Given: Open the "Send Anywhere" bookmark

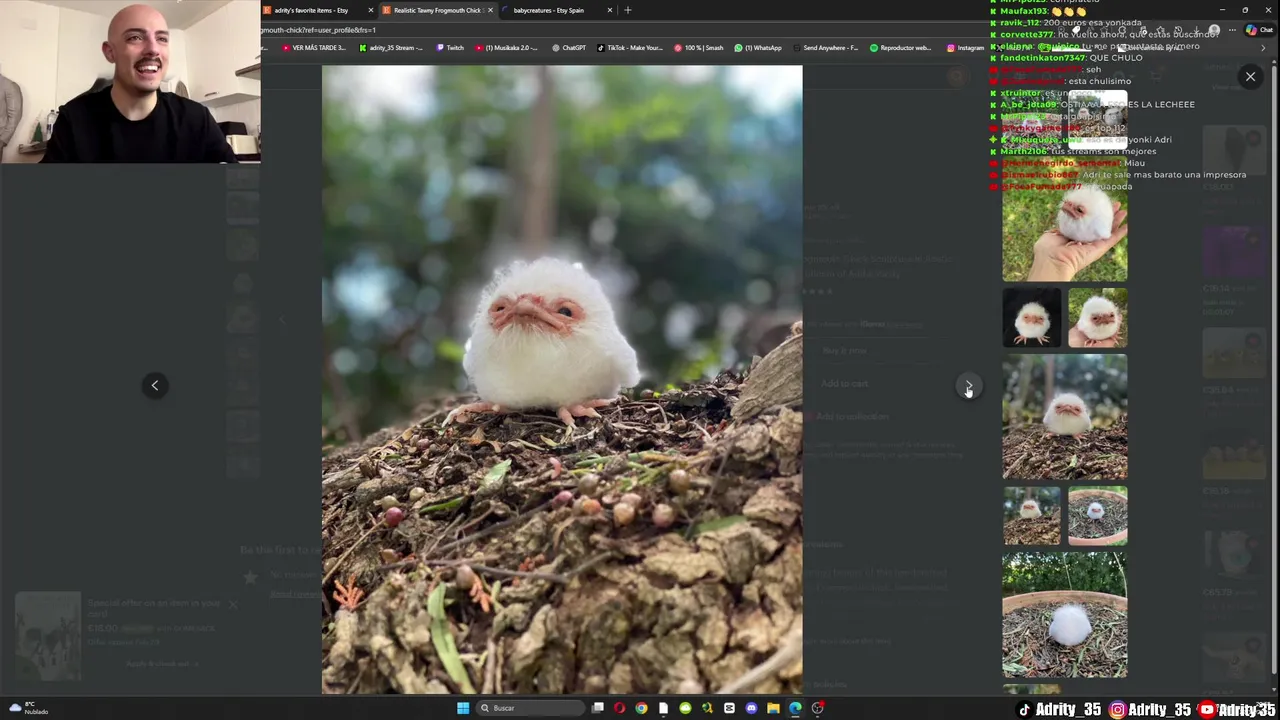Looking at the screenshot, I should coord(825,48).
